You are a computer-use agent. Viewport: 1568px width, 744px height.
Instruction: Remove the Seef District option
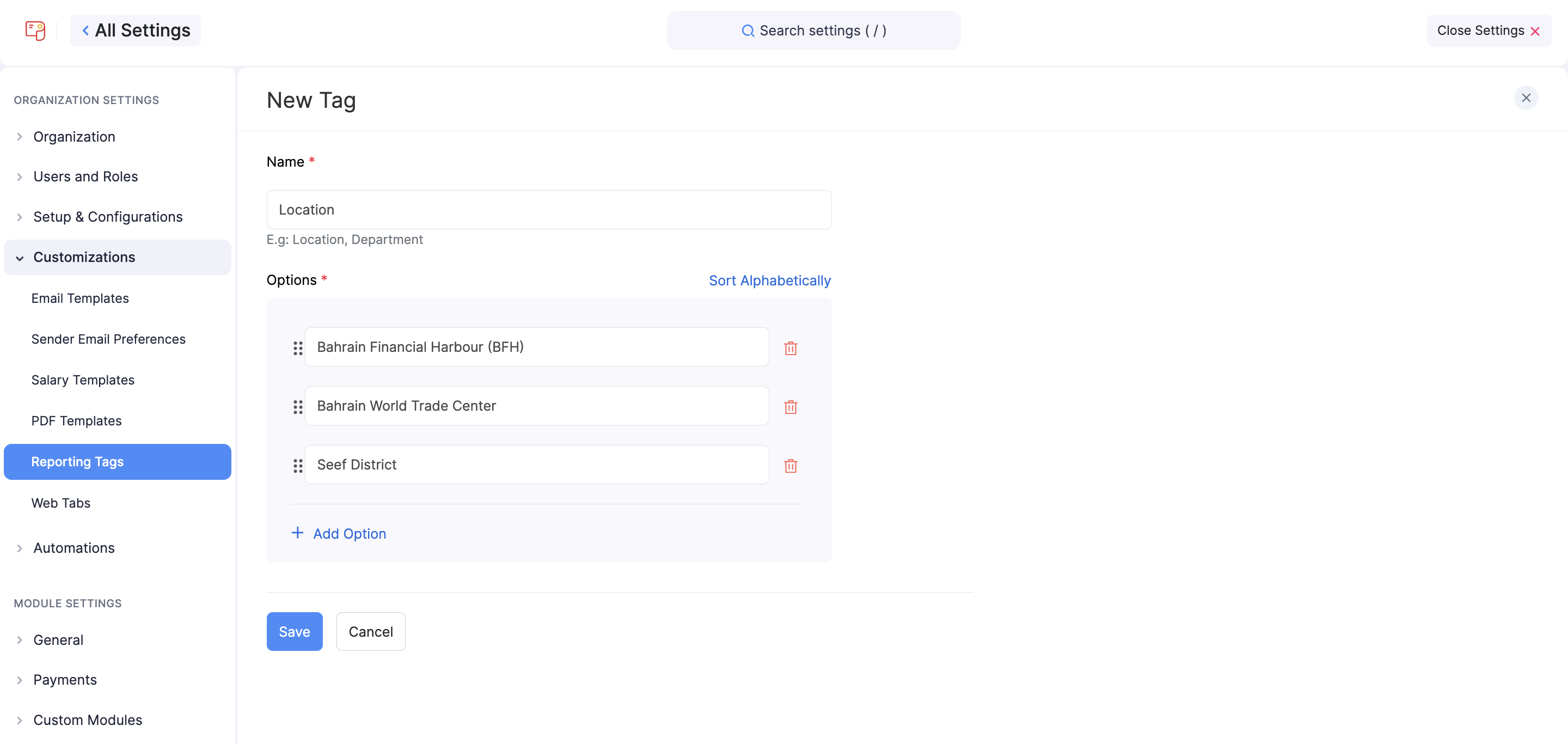(x=790, y=466)
